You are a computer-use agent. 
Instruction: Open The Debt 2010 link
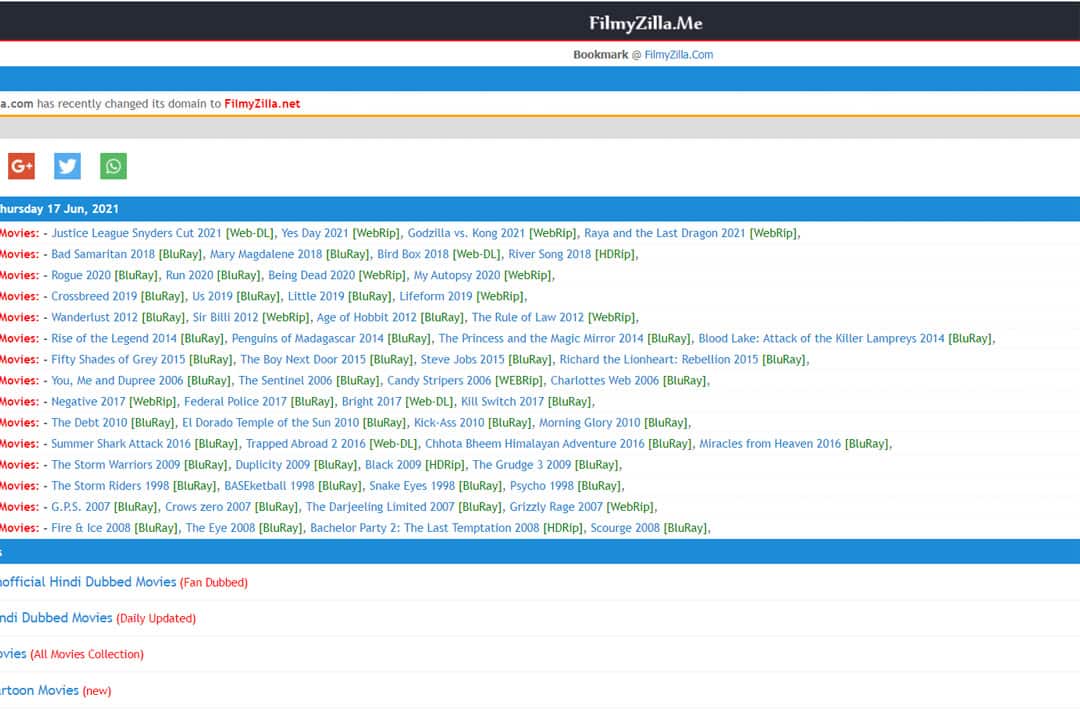tap(89, 422)
